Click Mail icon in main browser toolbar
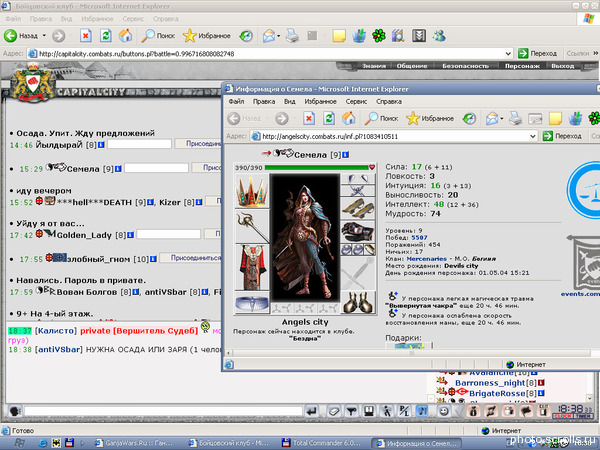The height and width of the screenshot is (450, 600). pos(269,36)
